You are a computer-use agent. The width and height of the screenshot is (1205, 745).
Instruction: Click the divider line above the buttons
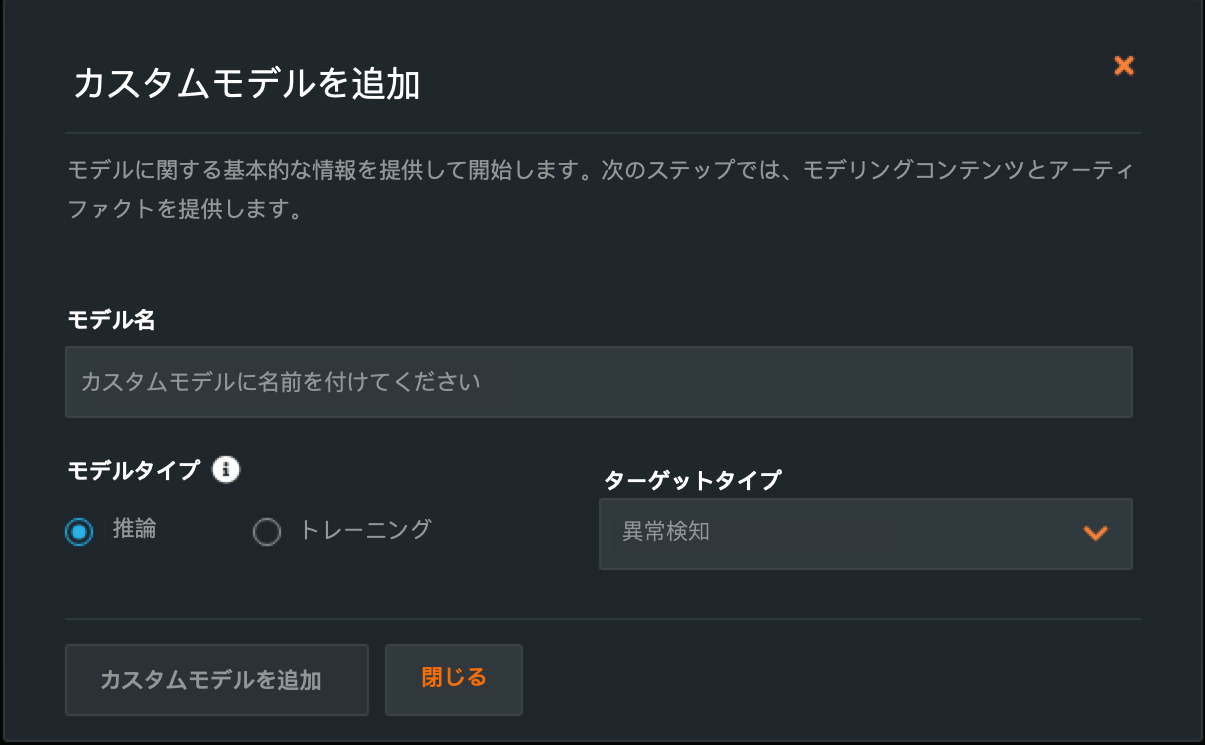[x=602, y=619]
